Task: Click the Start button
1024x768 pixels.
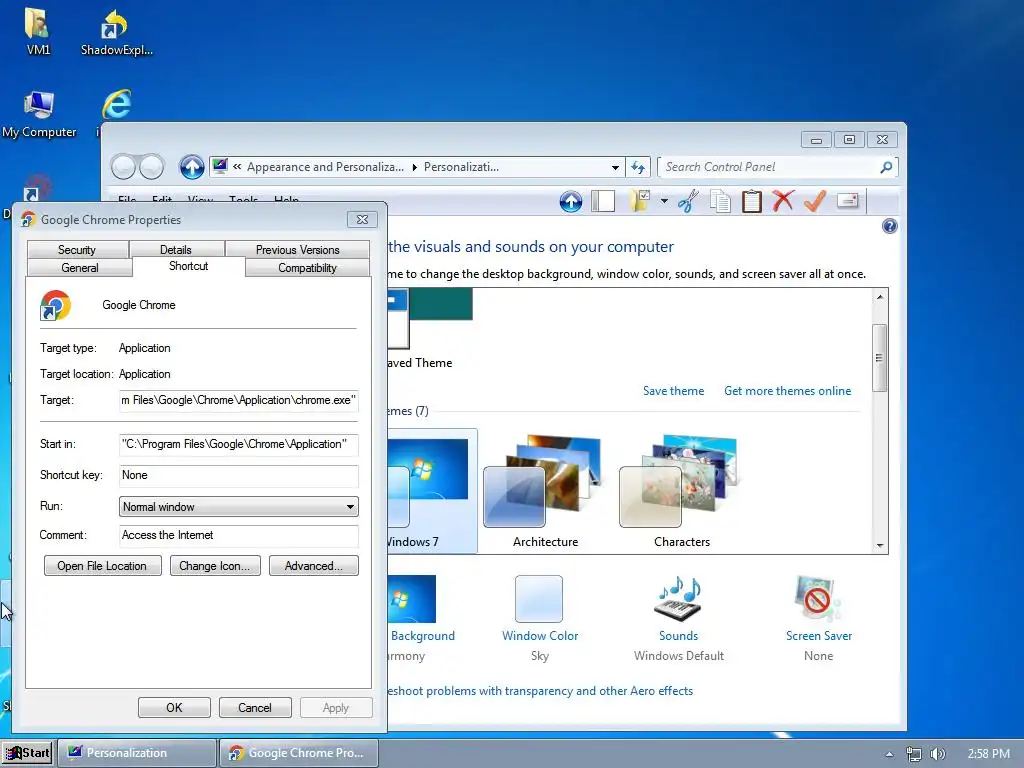Action: click(x=27, y=754)
